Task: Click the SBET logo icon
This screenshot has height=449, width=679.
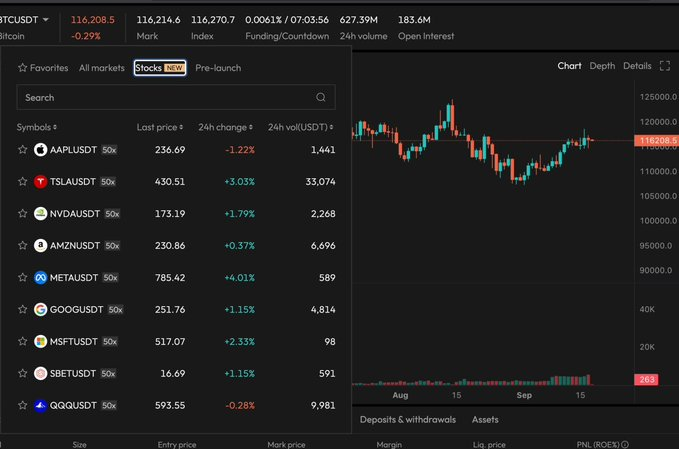Action: tap(40, 373)
